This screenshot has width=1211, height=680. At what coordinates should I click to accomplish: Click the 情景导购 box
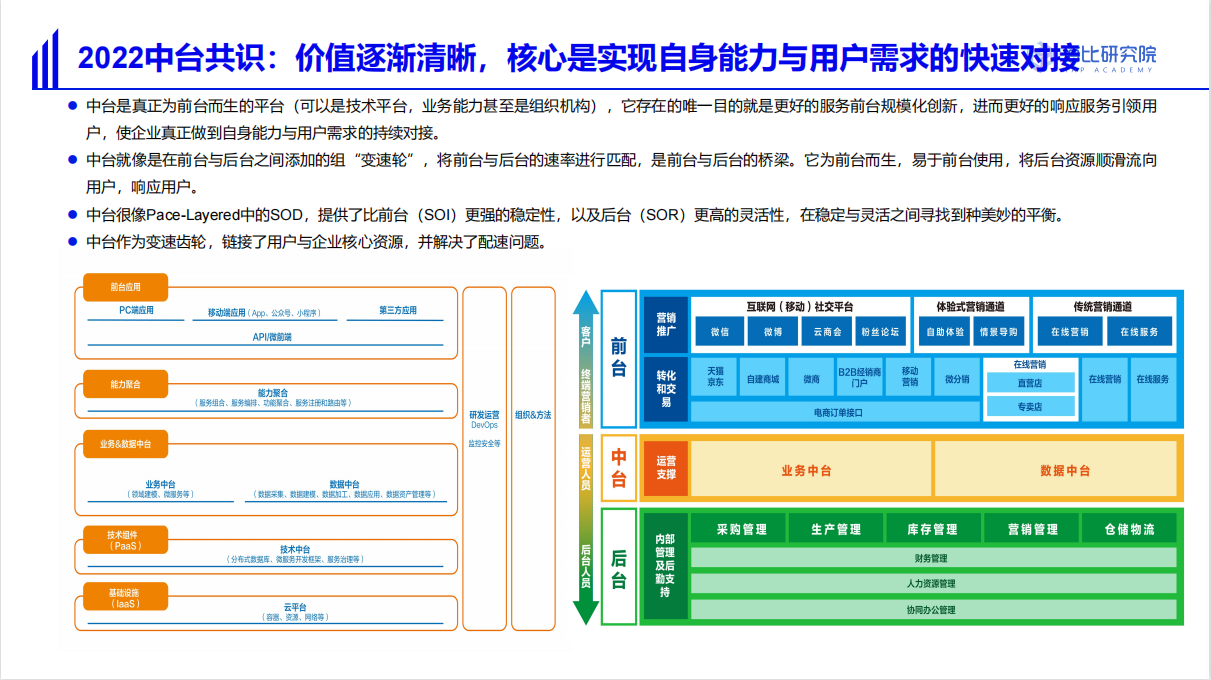pos(998,332)
